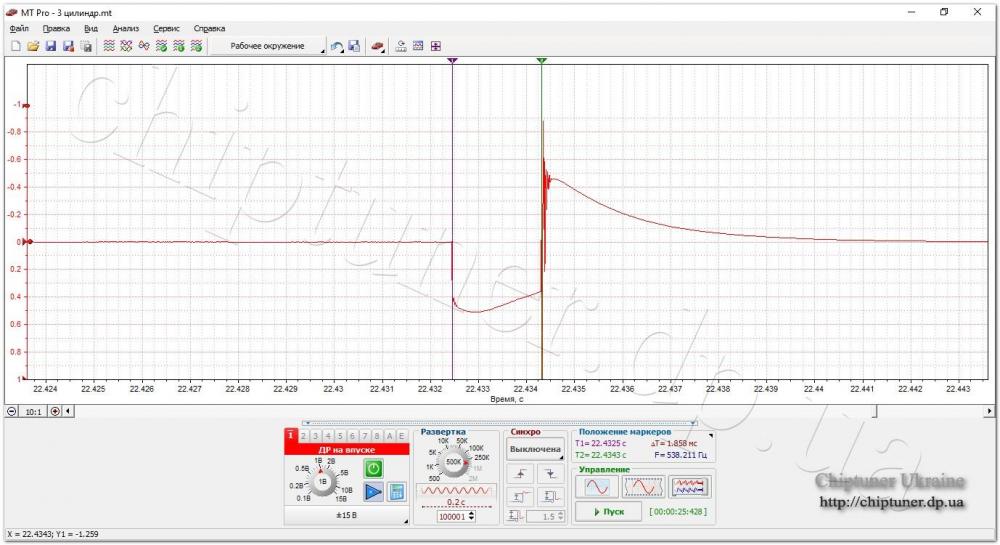1000x545 pixels.
Task: Open the channel calculator icon
Action: pos(397,491)
